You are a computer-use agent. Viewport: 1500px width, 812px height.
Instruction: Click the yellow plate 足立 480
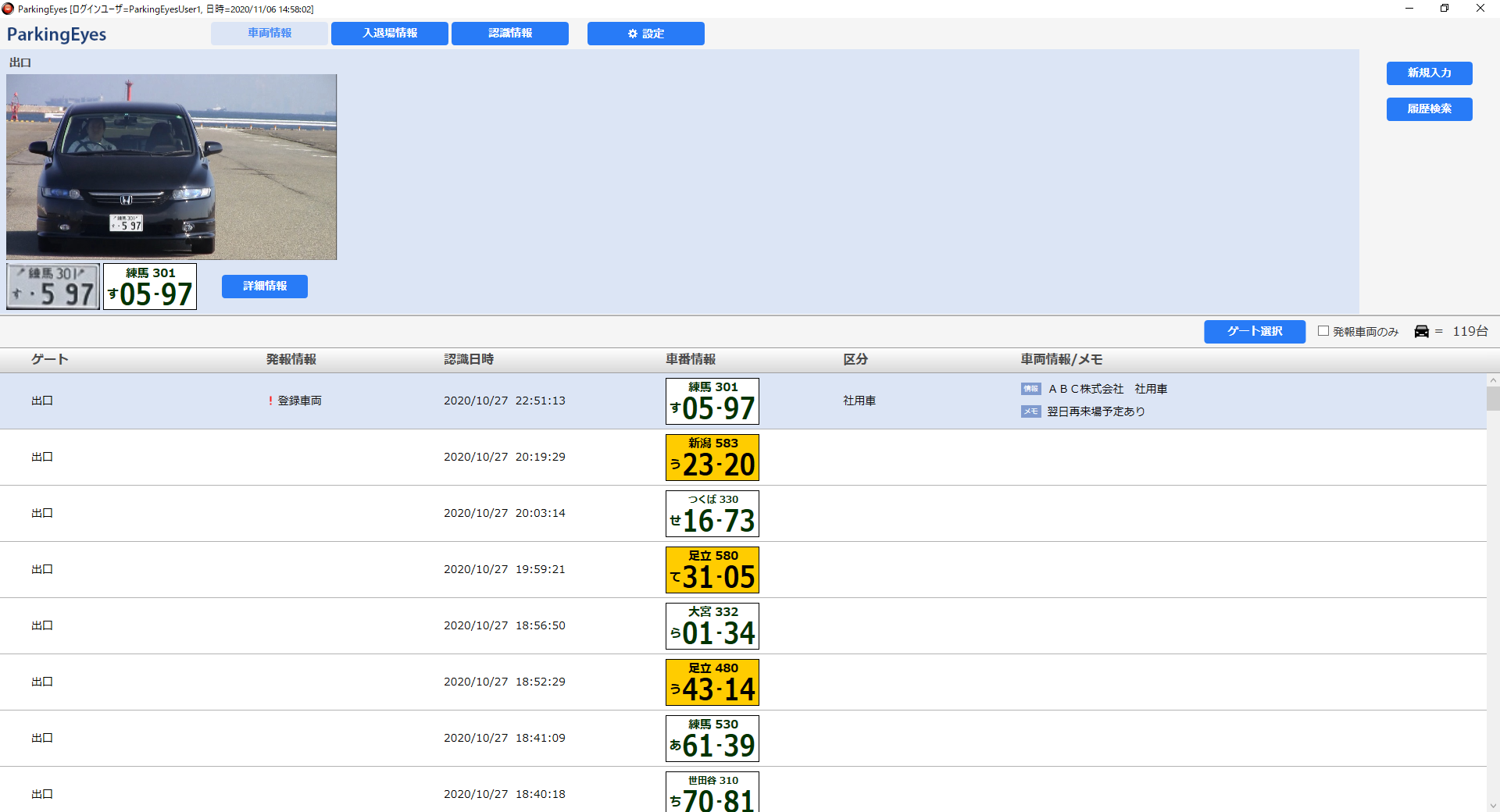click(x=712, y=682)
